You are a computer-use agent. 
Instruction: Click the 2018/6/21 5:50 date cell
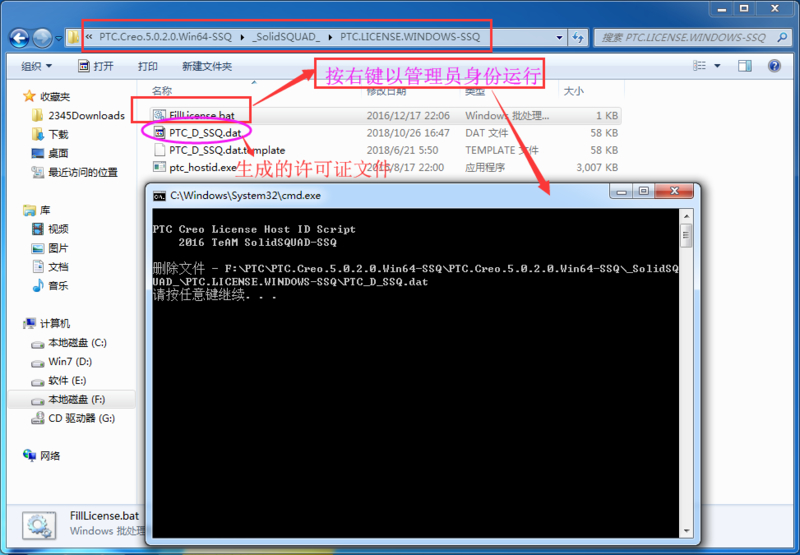click(x=402, y=150)
